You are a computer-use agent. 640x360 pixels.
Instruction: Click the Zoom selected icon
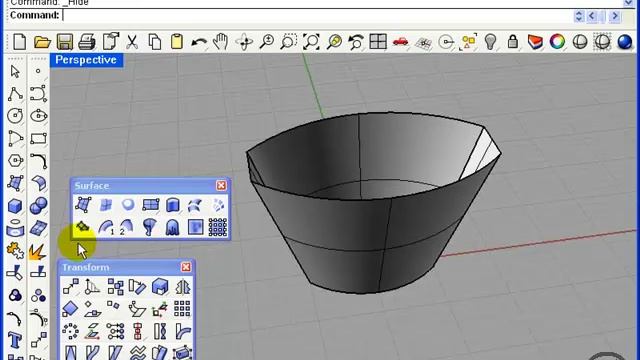pos(334,42)
